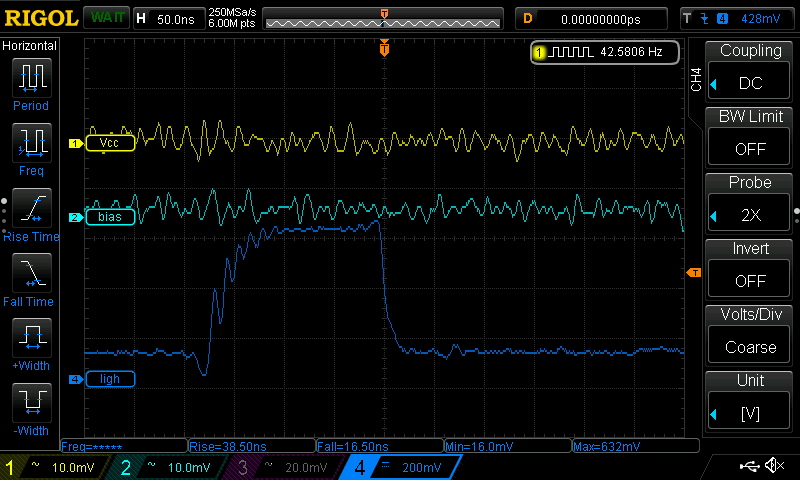Click the muted speaker icon

774,466
